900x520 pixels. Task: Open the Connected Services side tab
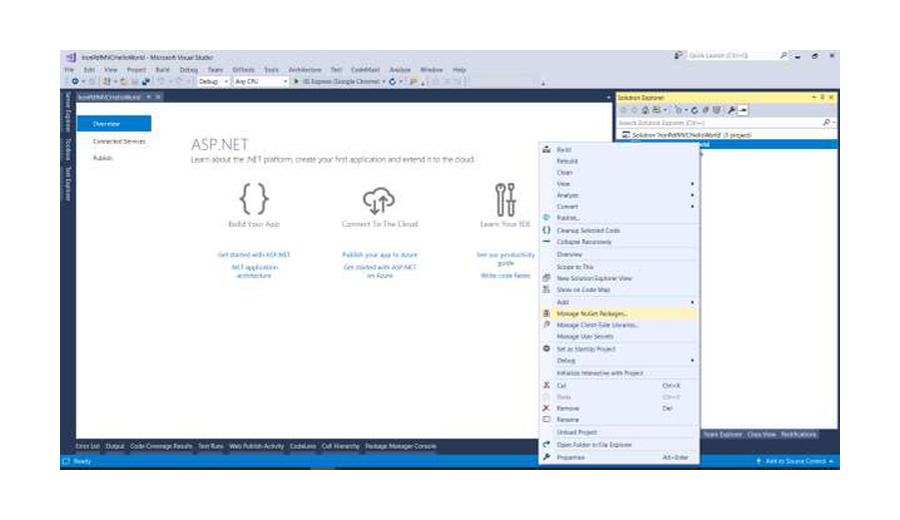pyautogui.click(x=119, y=141)
